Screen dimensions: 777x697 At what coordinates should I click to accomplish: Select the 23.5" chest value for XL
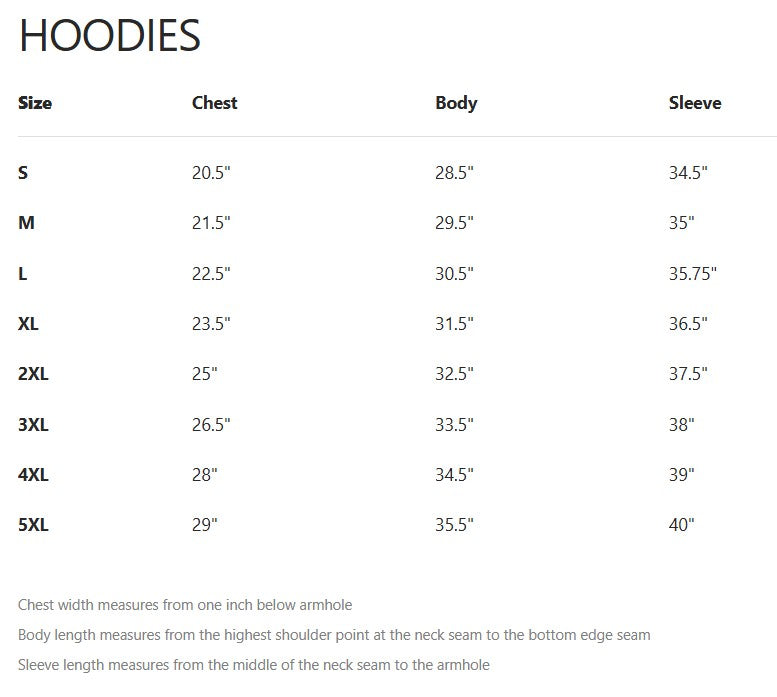click(211, 324)
